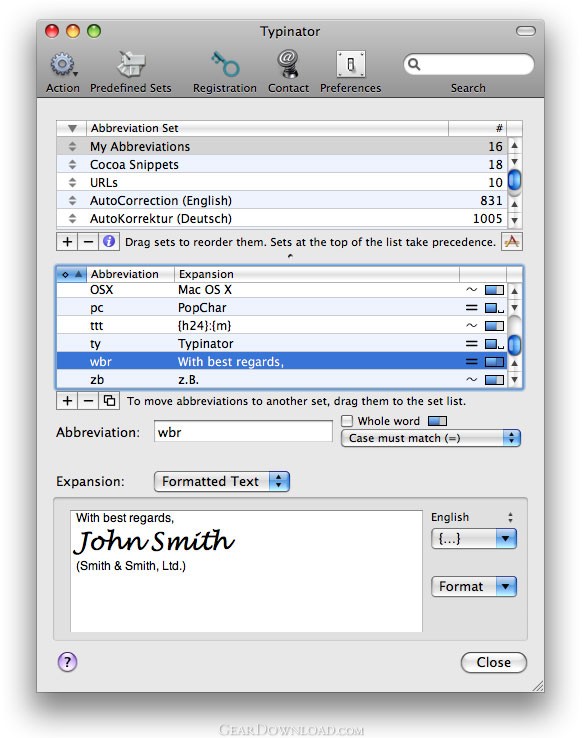Click the split divider handle between lists

[x=290, y=257]
